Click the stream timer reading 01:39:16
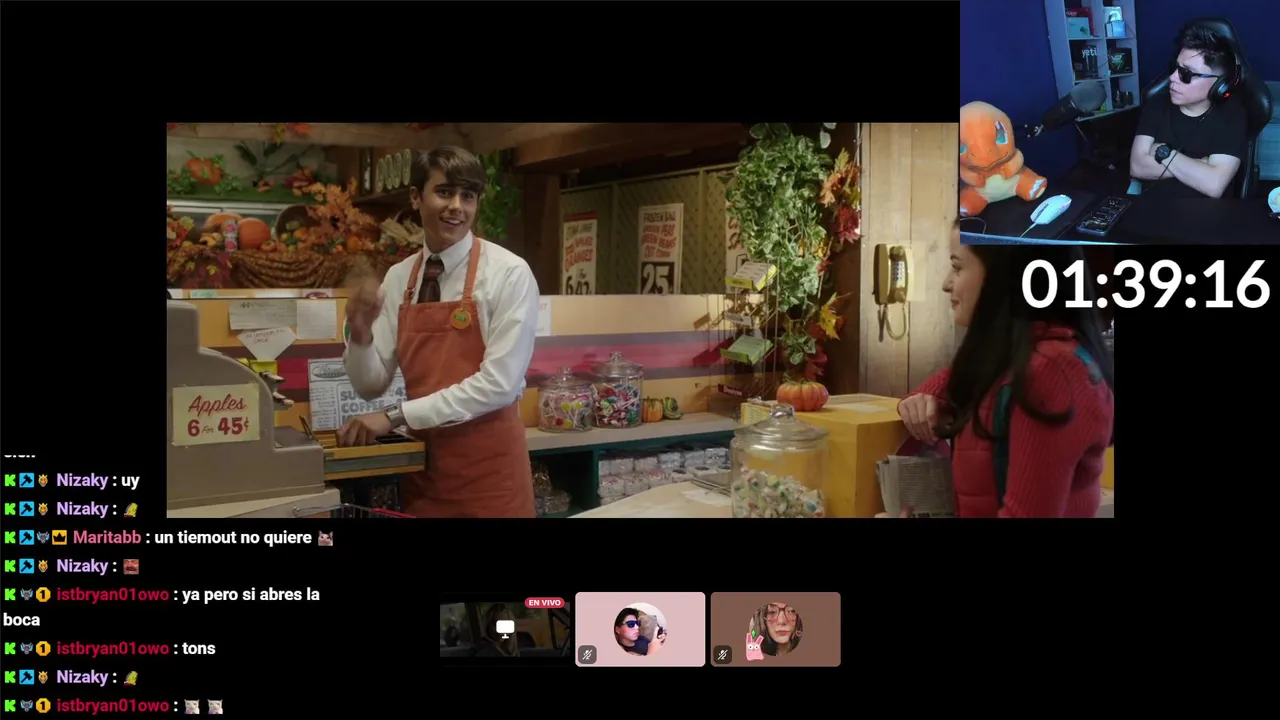Image resolution: width=1280 pixels, height=720 pixels. (1145, 285)
